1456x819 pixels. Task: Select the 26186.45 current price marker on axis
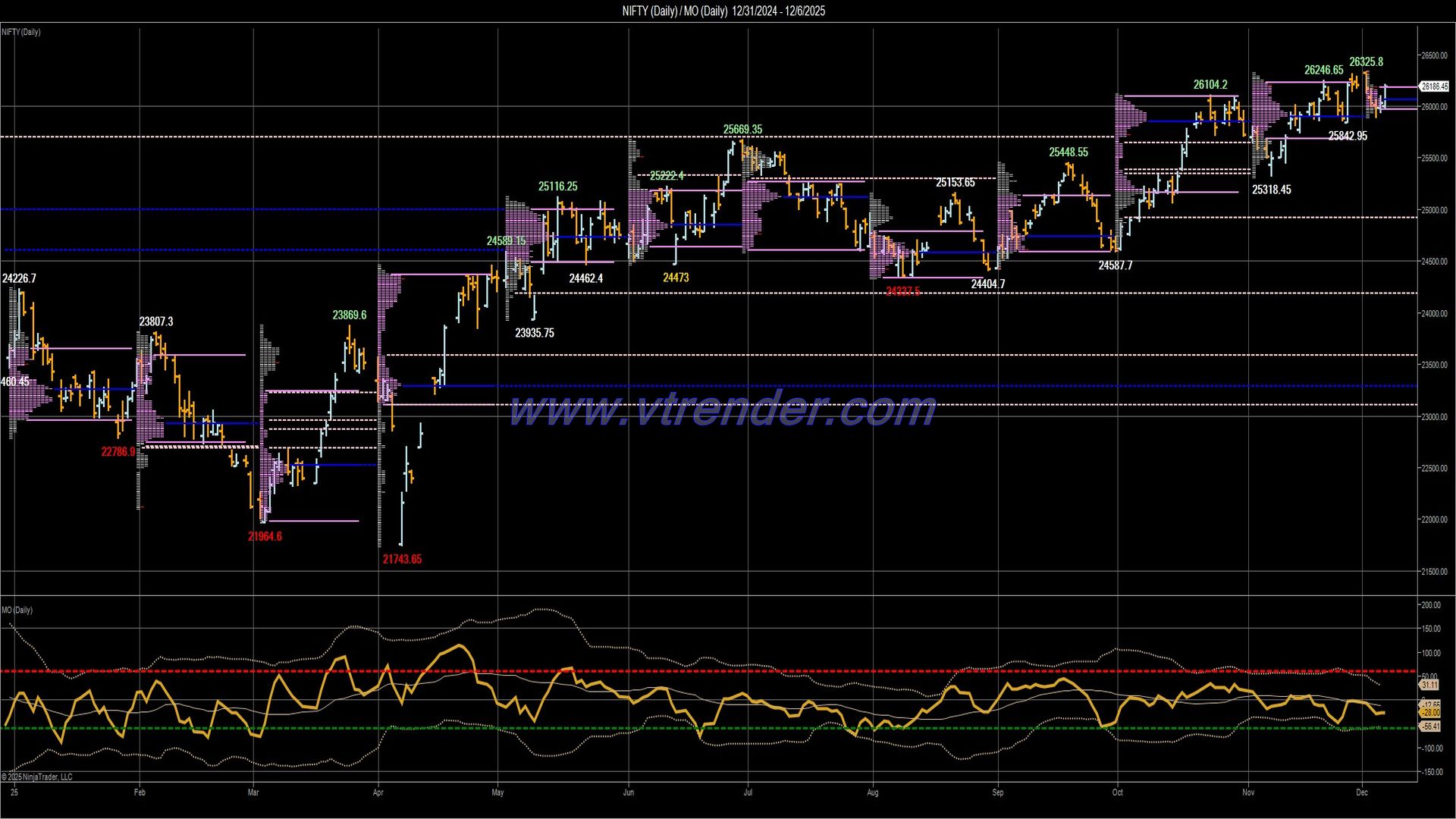1434,86
